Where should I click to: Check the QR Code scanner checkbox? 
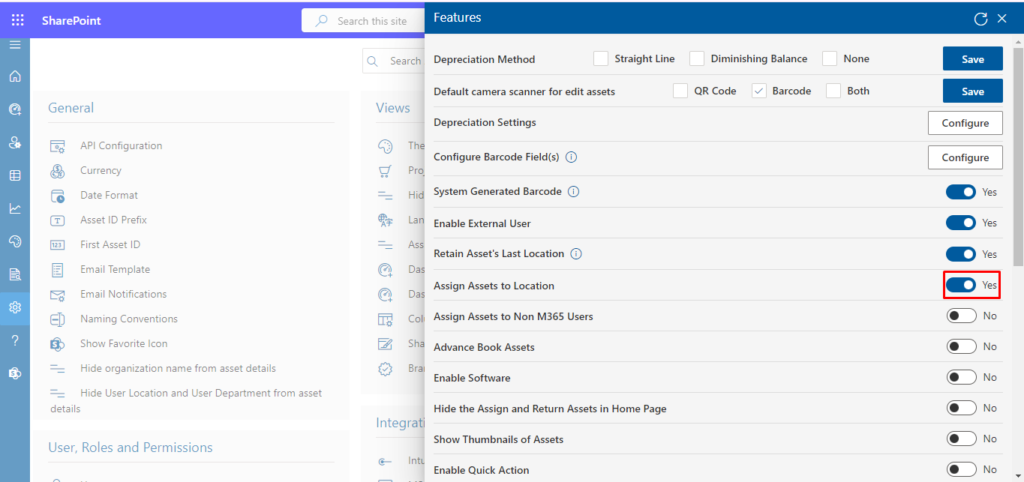[x=680, y=91]
